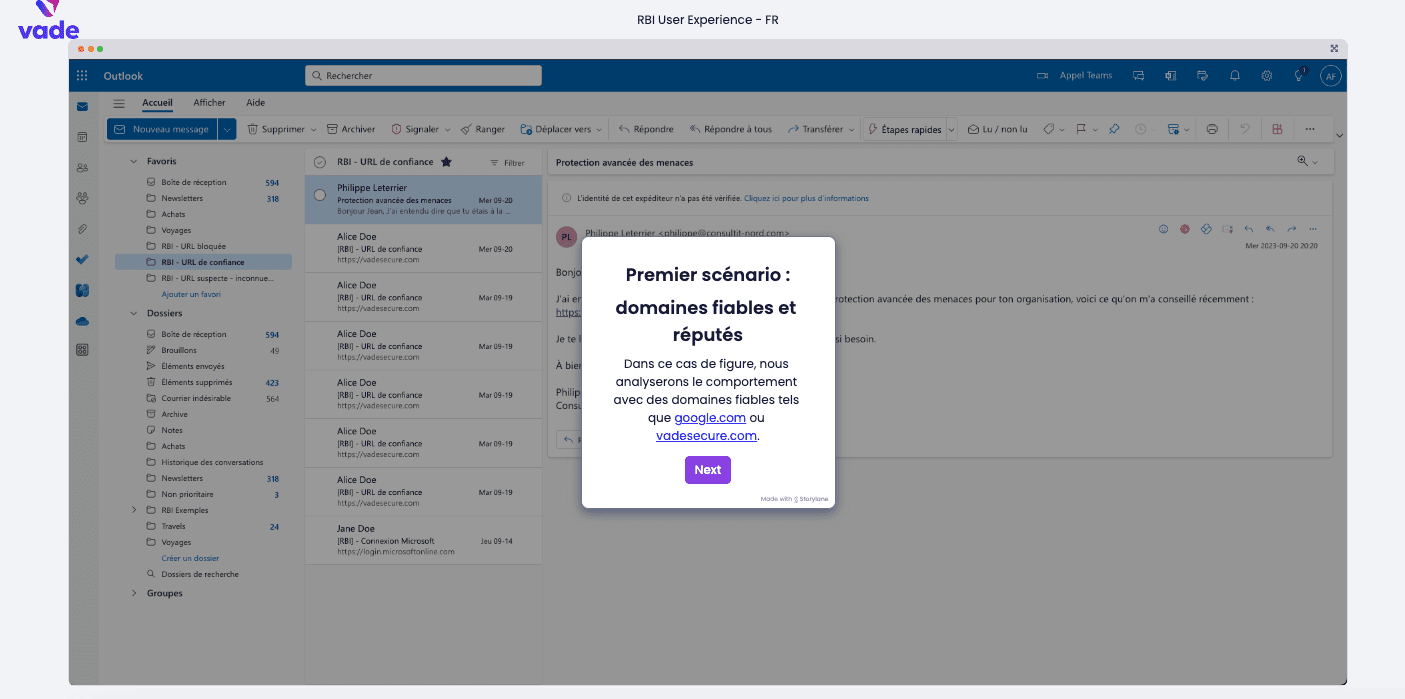The width and height of the screenshot is (1405, 699).
Task: Open the More options ellipsis in the toolbar
Action: point(1310,129)
